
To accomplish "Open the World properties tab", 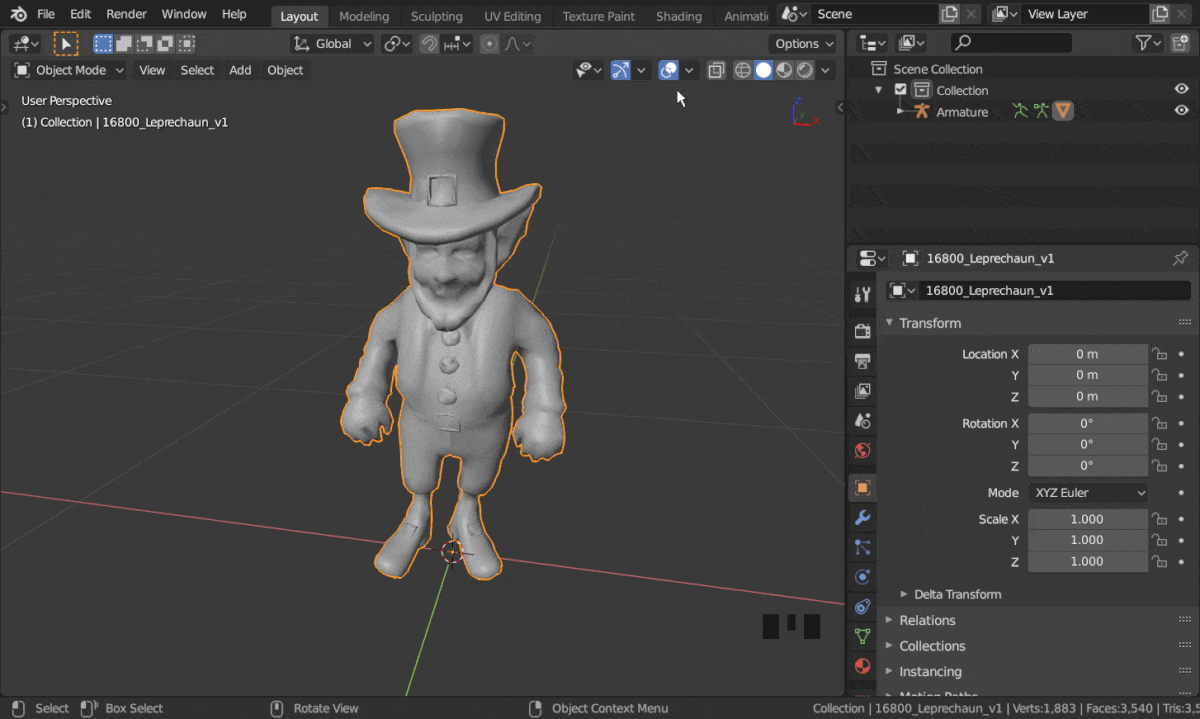I will click(862, 451).
